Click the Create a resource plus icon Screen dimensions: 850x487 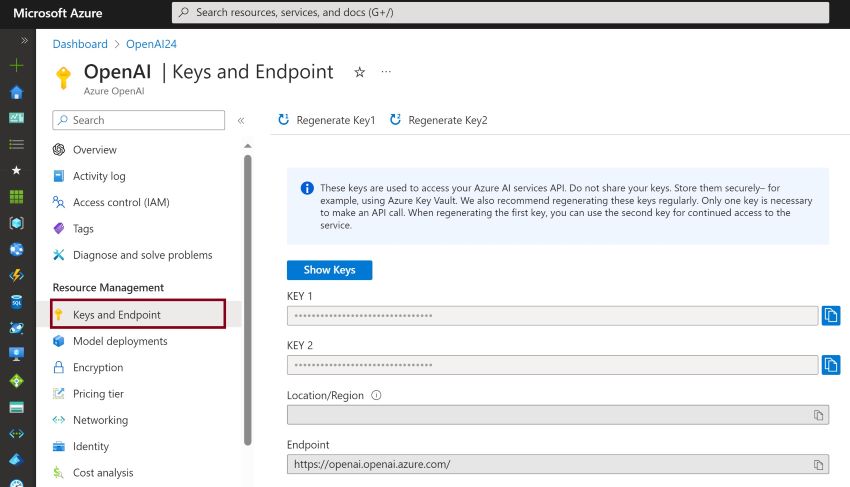(x=16, y=65)
